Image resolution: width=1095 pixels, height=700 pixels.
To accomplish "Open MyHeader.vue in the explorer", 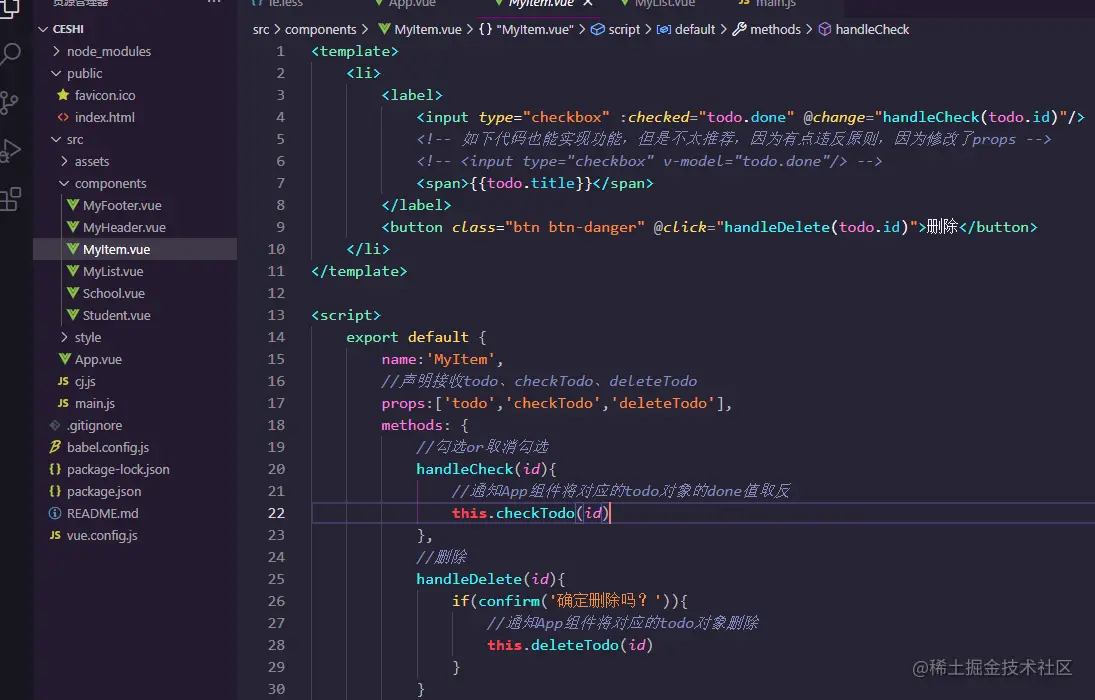I will tap(124, 228).
